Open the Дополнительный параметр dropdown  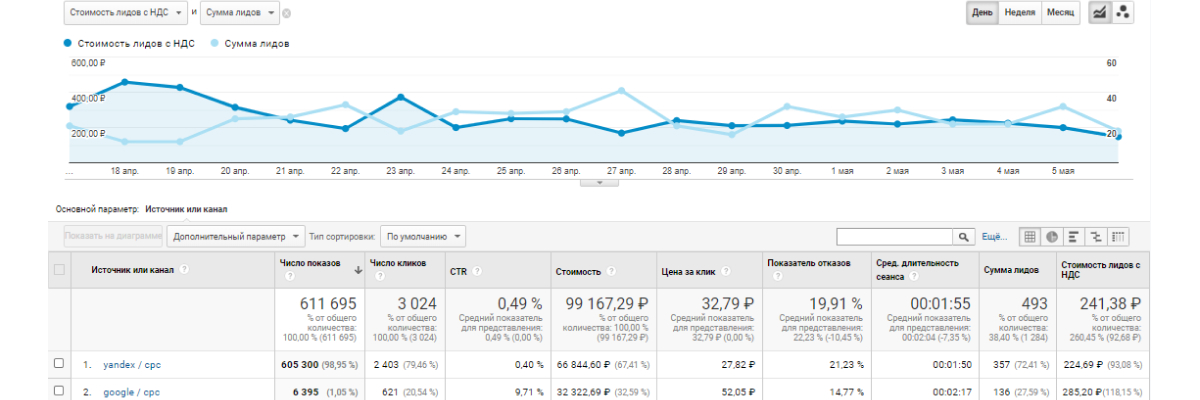236,237
